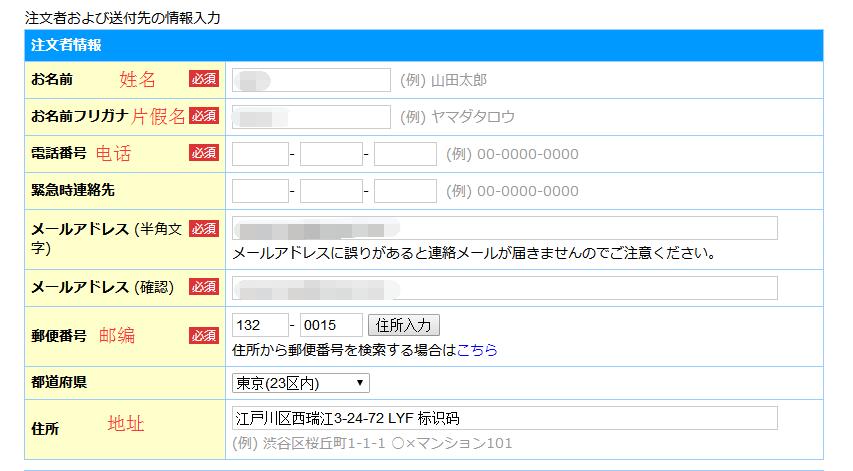The image size is (853, 471).
Task: Click last box of 電話番号 field
Action: coord(405,154)
